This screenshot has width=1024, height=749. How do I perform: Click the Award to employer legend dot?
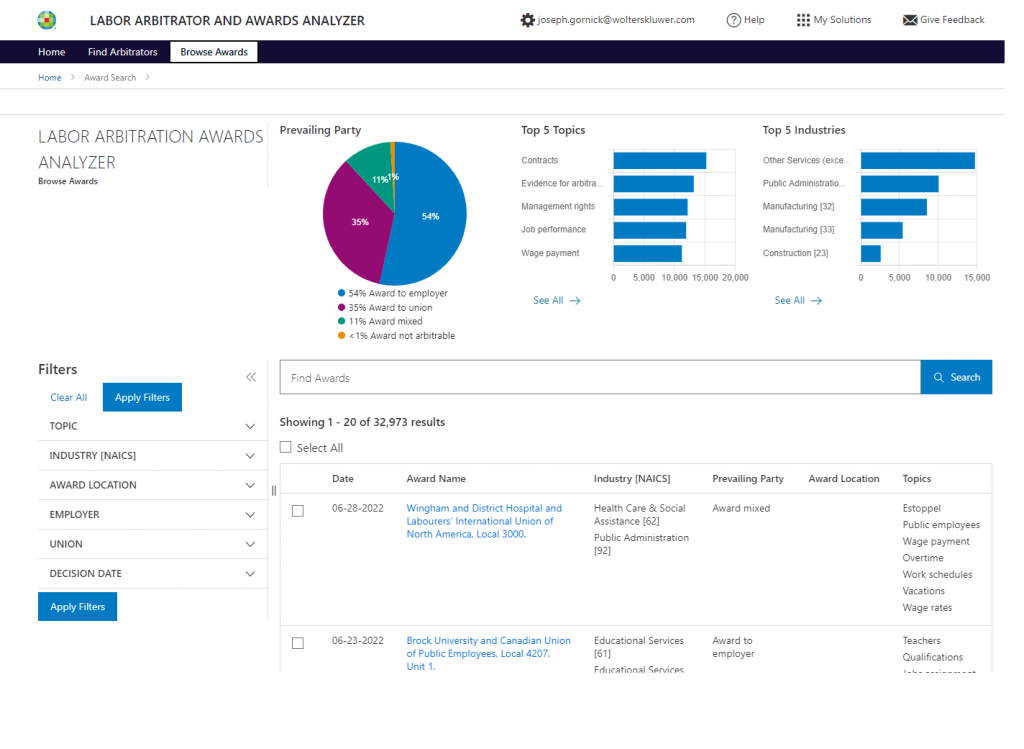pyautogui.click(x=342, y=293)
